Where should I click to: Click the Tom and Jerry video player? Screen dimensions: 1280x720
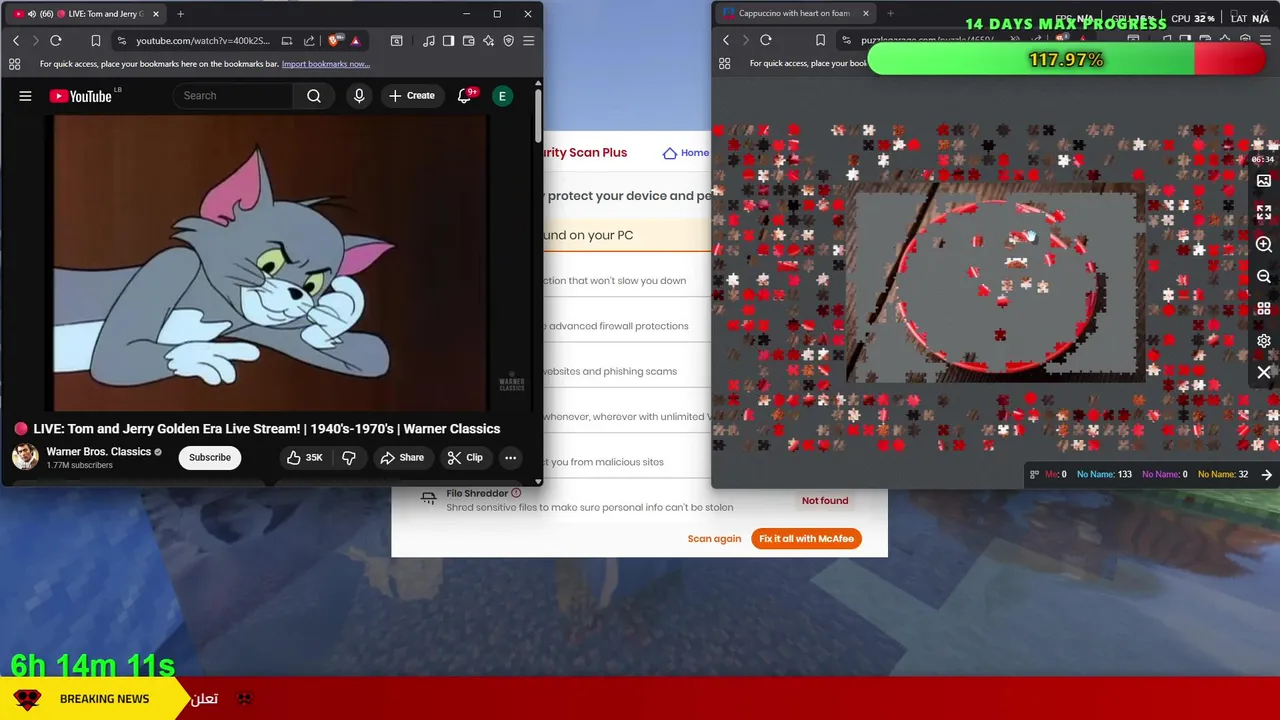pyautogui.click(x=270, y=263)
